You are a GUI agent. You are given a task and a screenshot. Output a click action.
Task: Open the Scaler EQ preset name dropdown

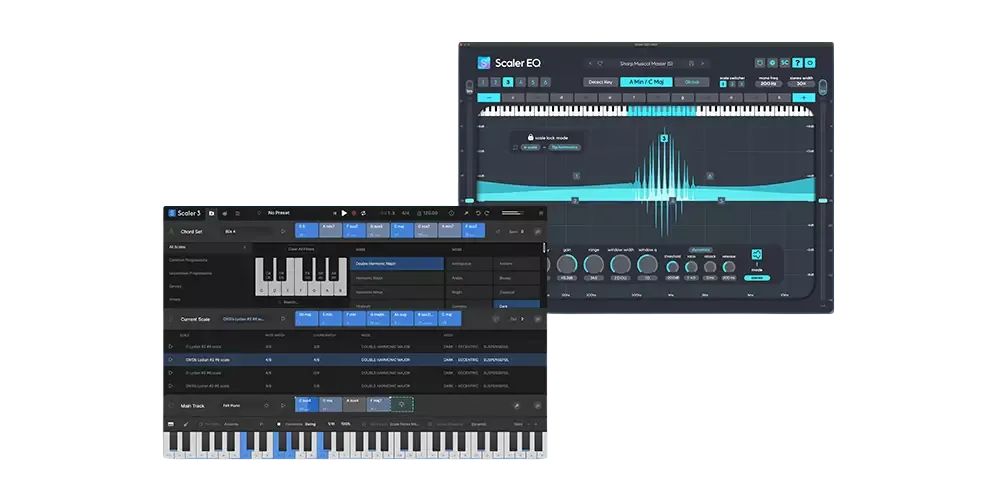tap(647, 64)
